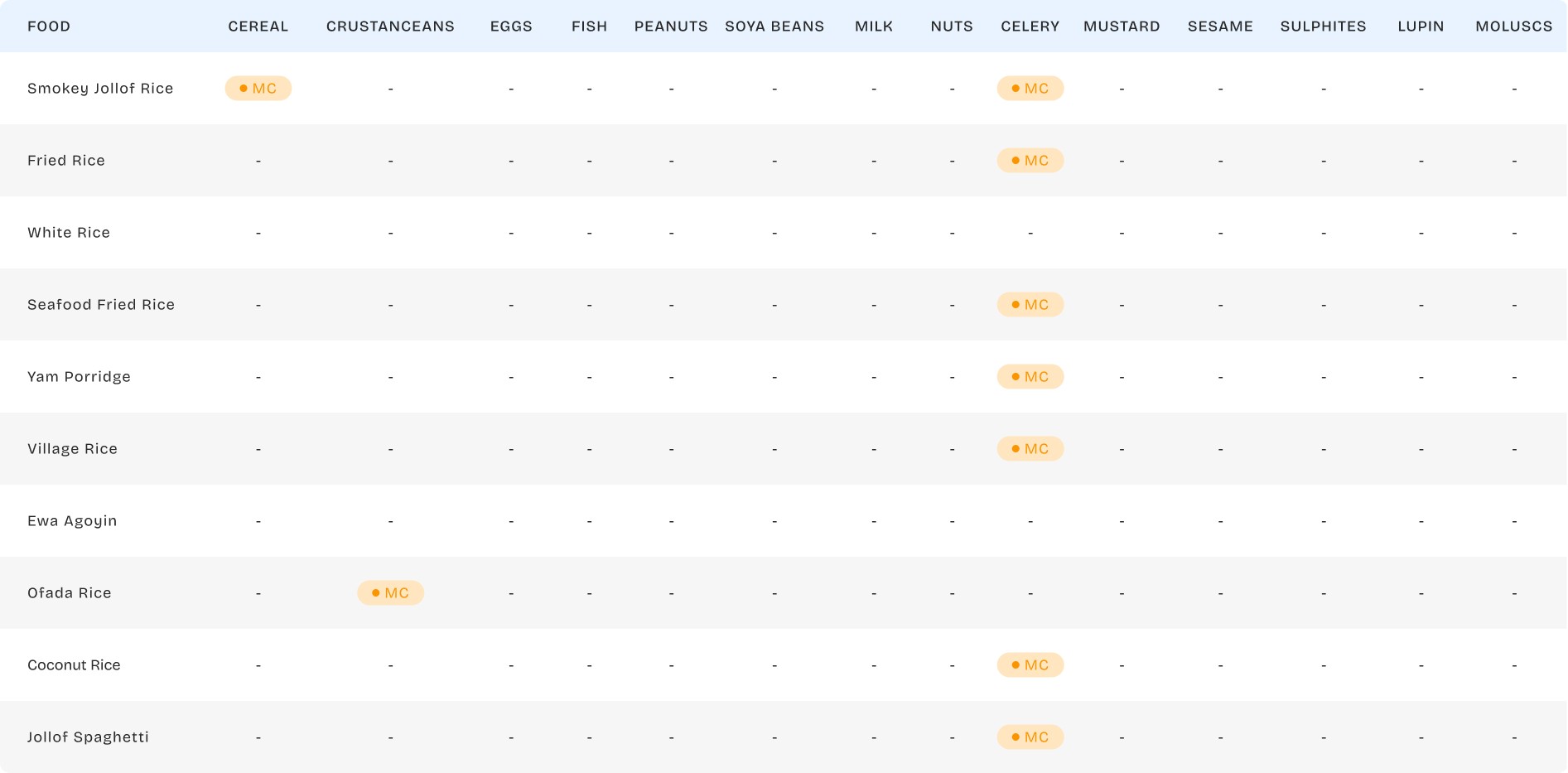
Task: Click the Jollof Spaghetti food name
Action: 88,737
